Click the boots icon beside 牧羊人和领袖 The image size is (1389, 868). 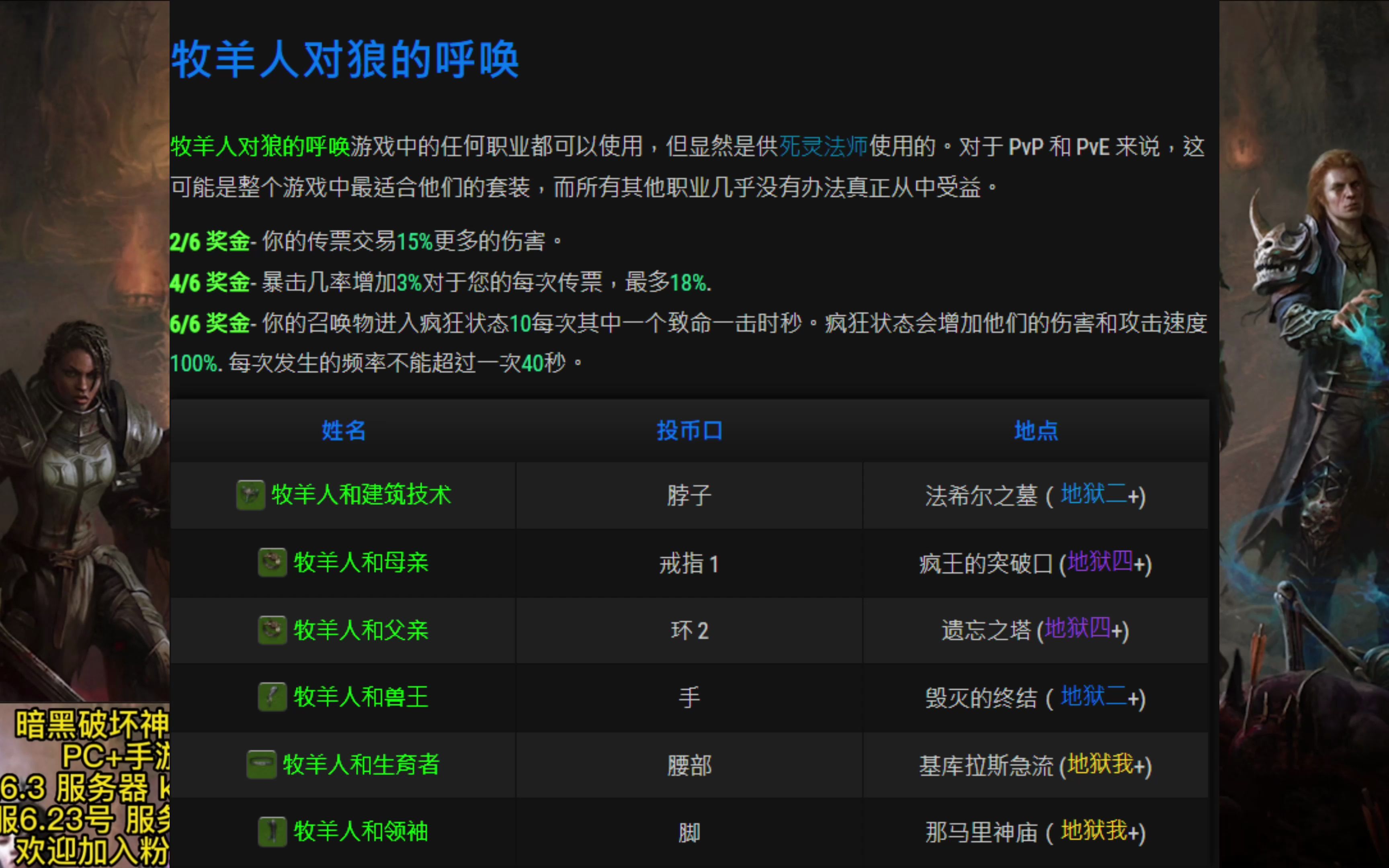[x=272, y=832]
